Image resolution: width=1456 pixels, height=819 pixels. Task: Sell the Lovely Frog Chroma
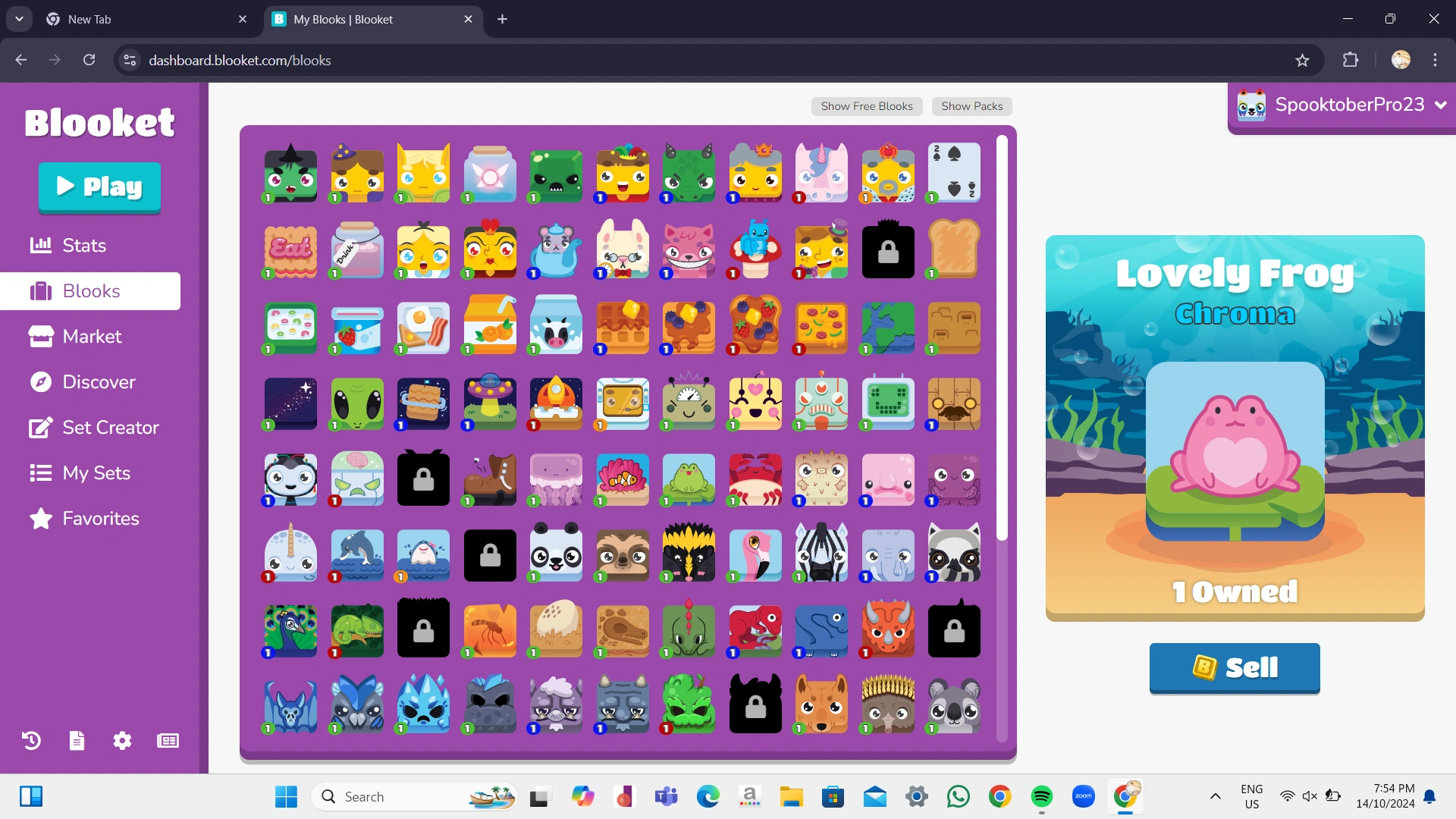(x=1234, y=668)
